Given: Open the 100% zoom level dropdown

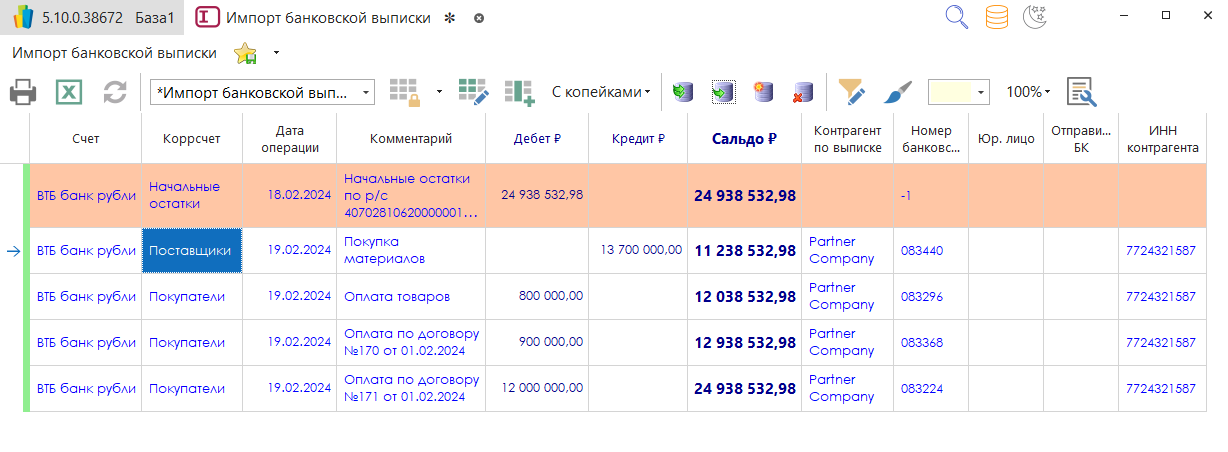Looking at the screenshot, I should pos(1028,92).
